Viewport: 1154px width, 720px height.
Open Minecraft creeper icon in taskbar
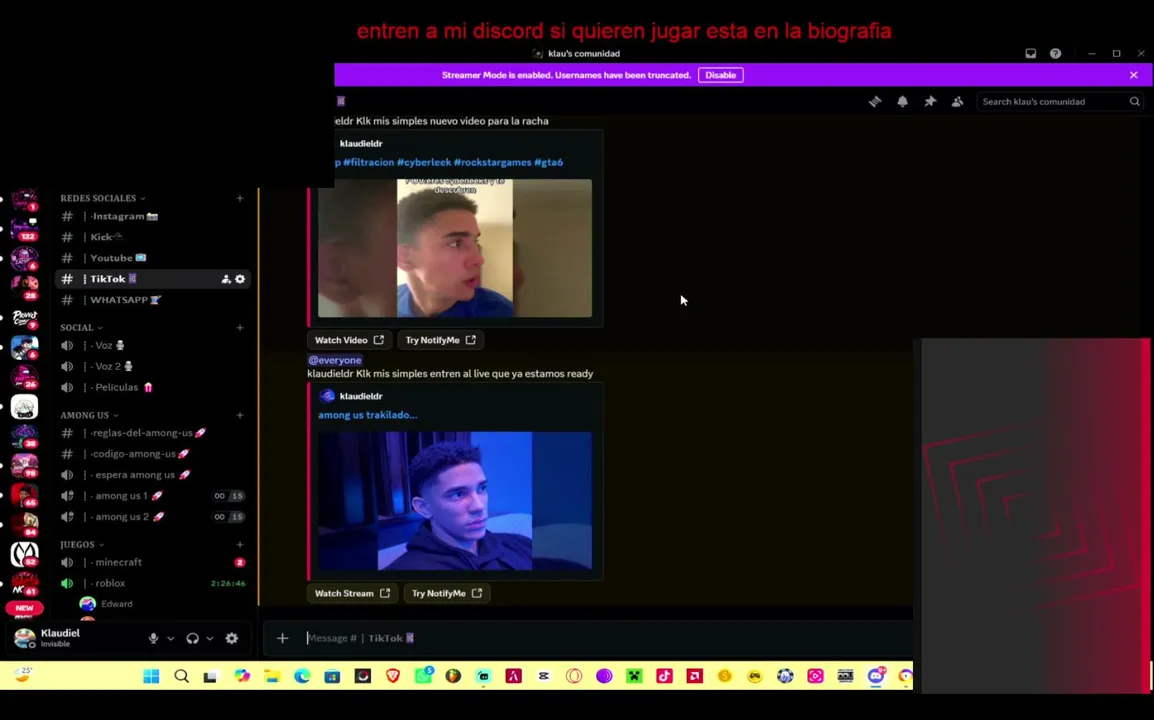pyautogui.click(x=634, y=676)
